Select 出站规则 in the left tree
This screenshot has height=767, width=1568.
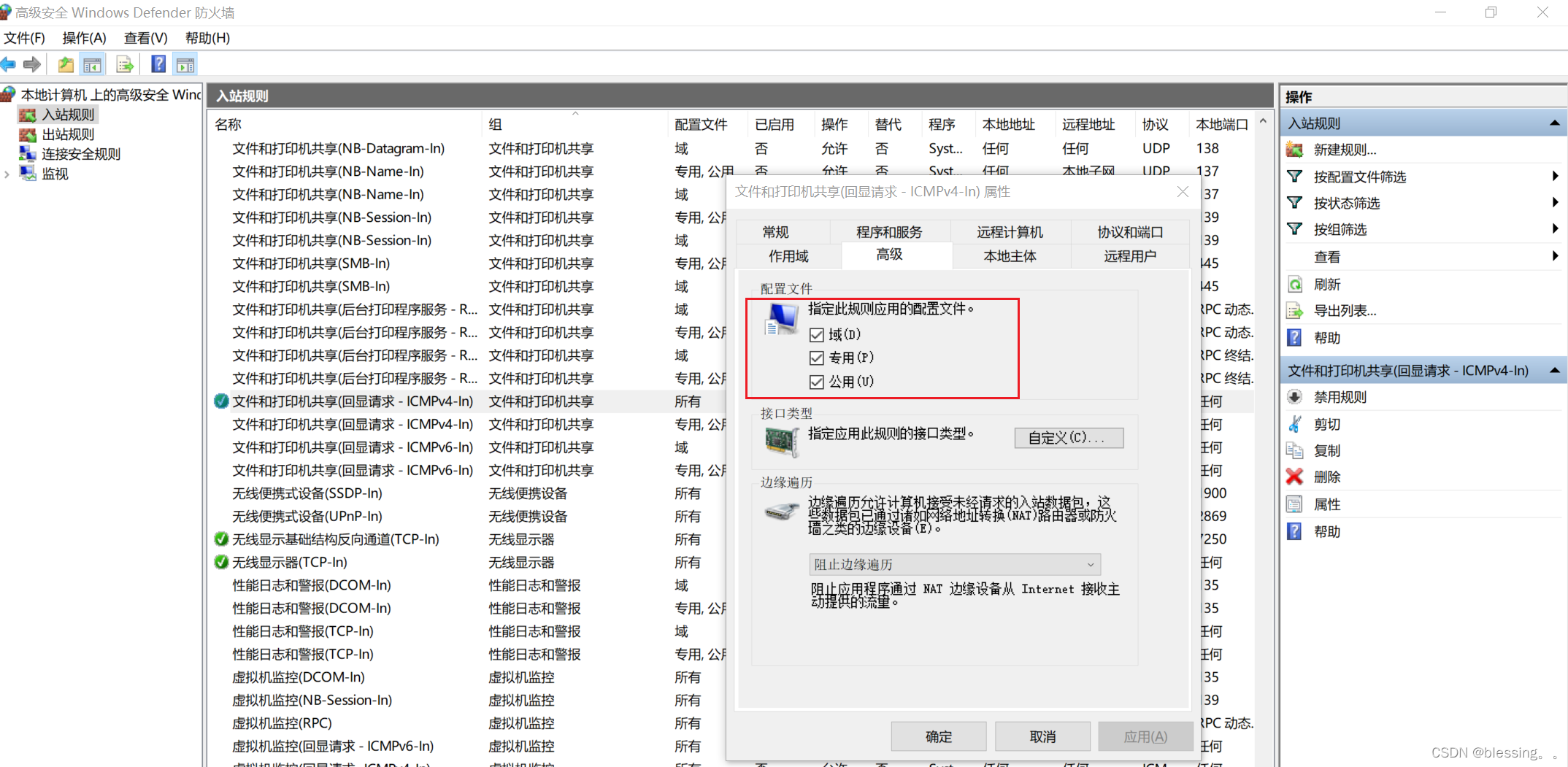pyautogui.click(x=68, y=134)
